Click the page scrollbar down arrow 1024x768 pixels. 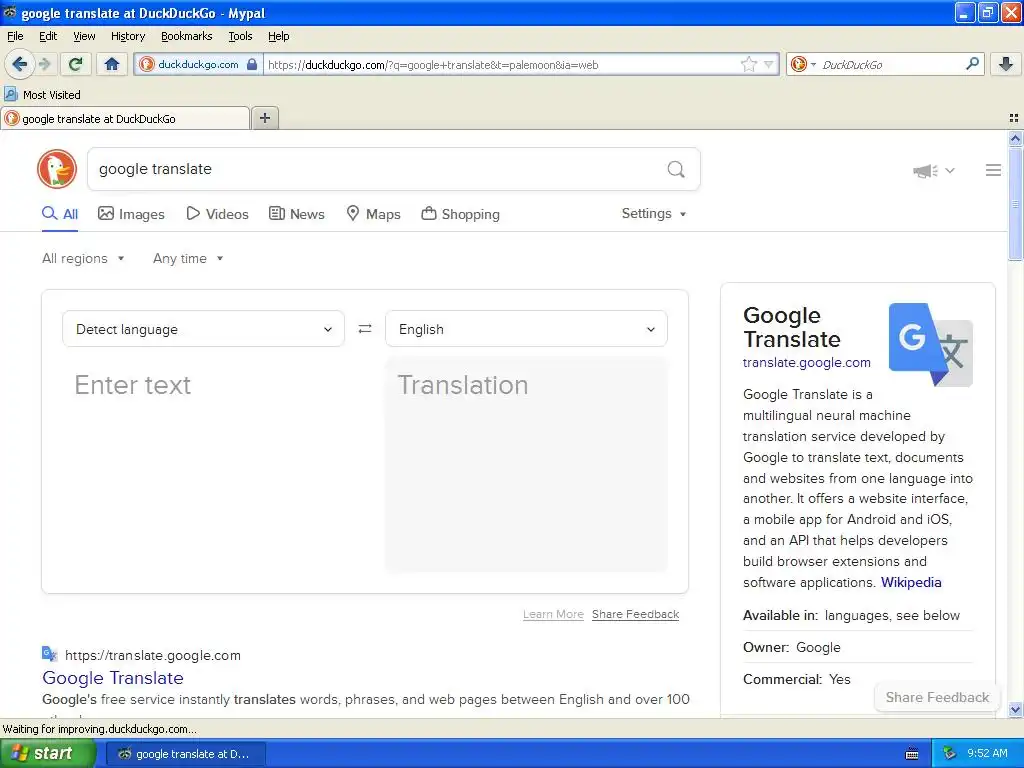(x=1015, y=710)
